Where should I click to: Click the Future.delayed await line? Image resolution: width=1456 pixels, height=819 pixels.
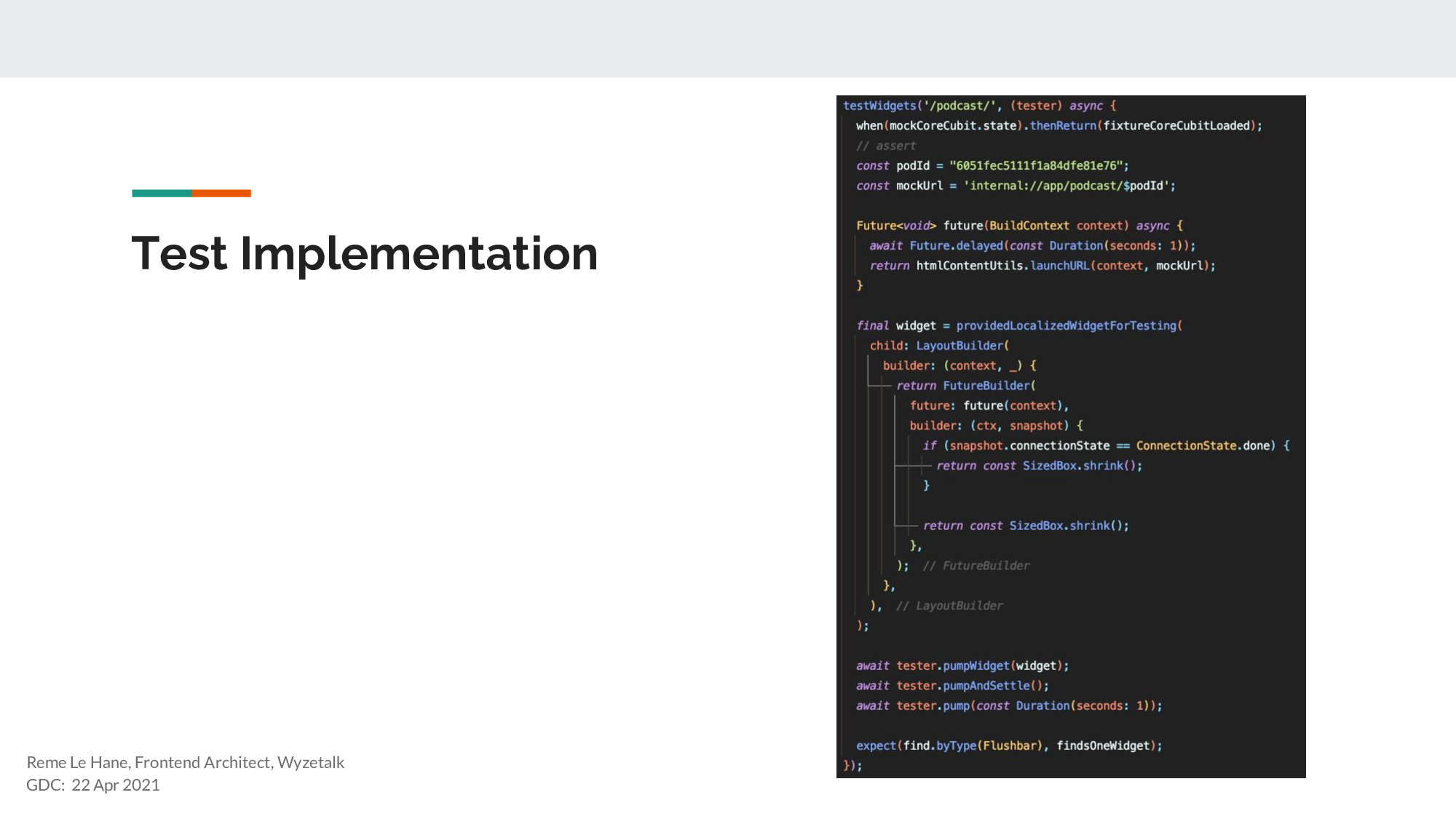[x=1032, y=245]
